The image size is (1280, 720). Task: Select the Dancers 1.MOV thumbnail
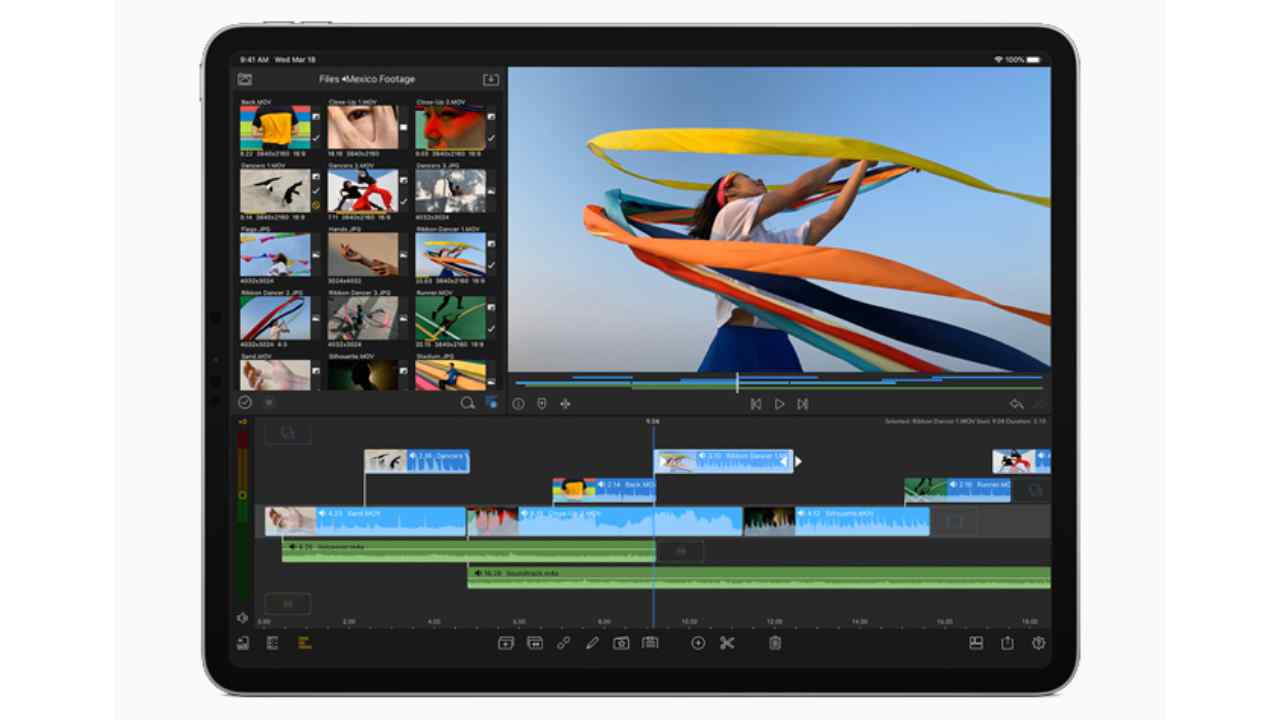click(275, 191)
